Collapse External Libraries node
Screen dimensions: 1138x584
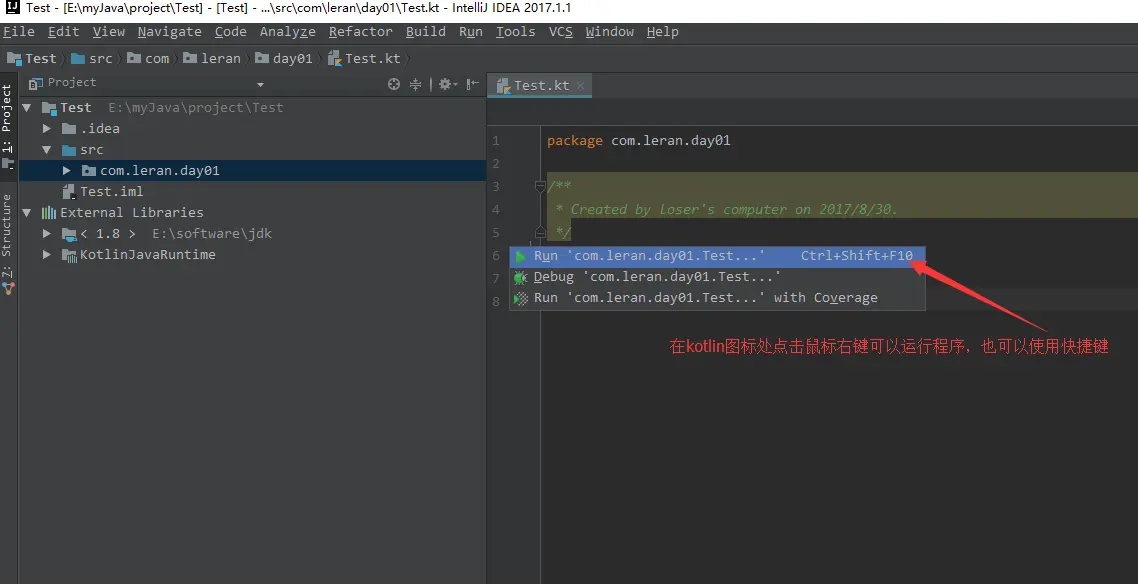[x=27, y=213]
